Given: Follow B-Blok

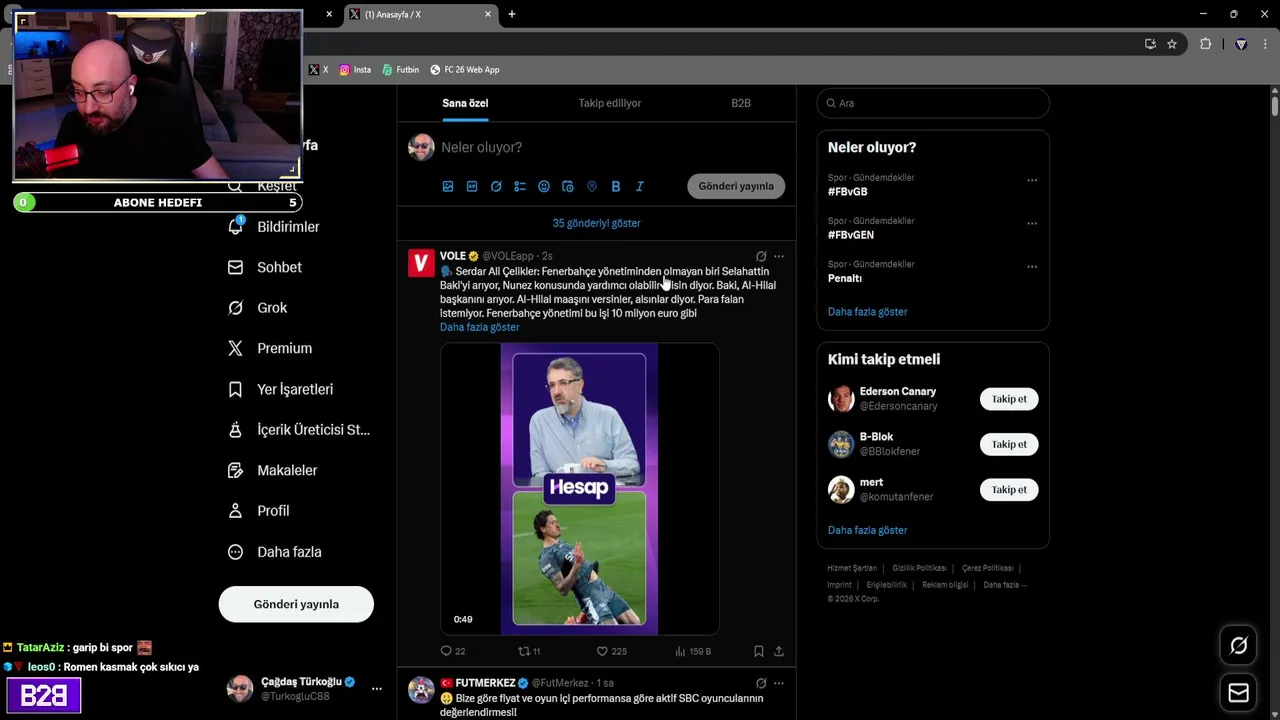Looking at the screenshot, I should (x=1009, y=444).
